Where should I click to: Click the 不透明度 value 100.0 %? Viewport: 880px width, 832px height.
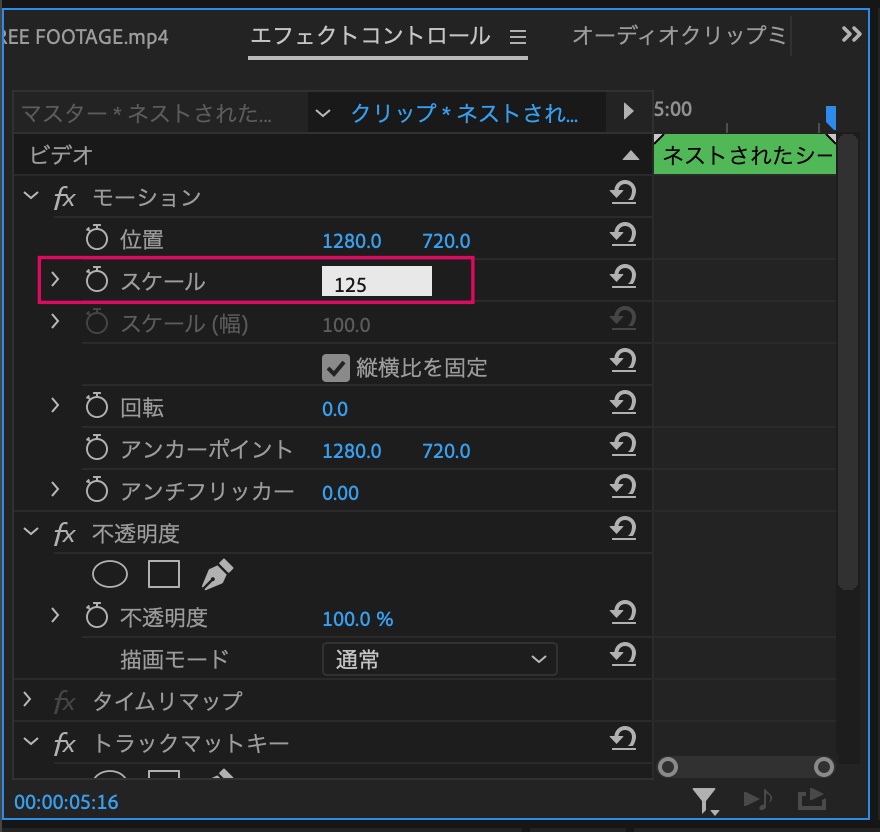tap(358, 619)
